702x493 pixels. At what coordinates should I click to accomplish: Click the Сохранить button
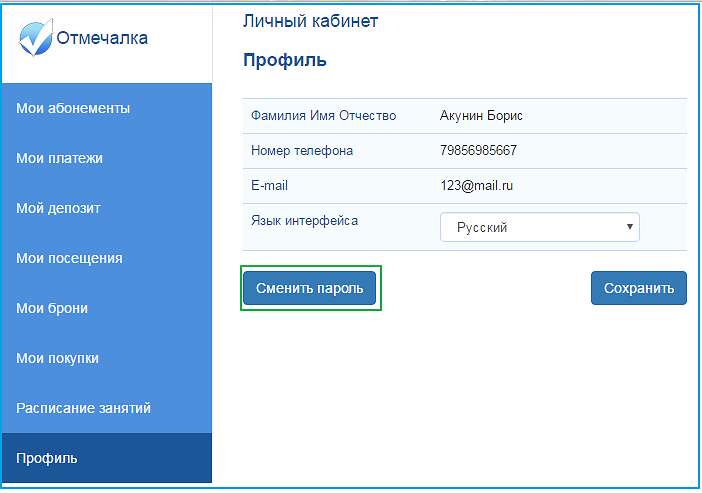pyautogui.click(x=638, y=288)
